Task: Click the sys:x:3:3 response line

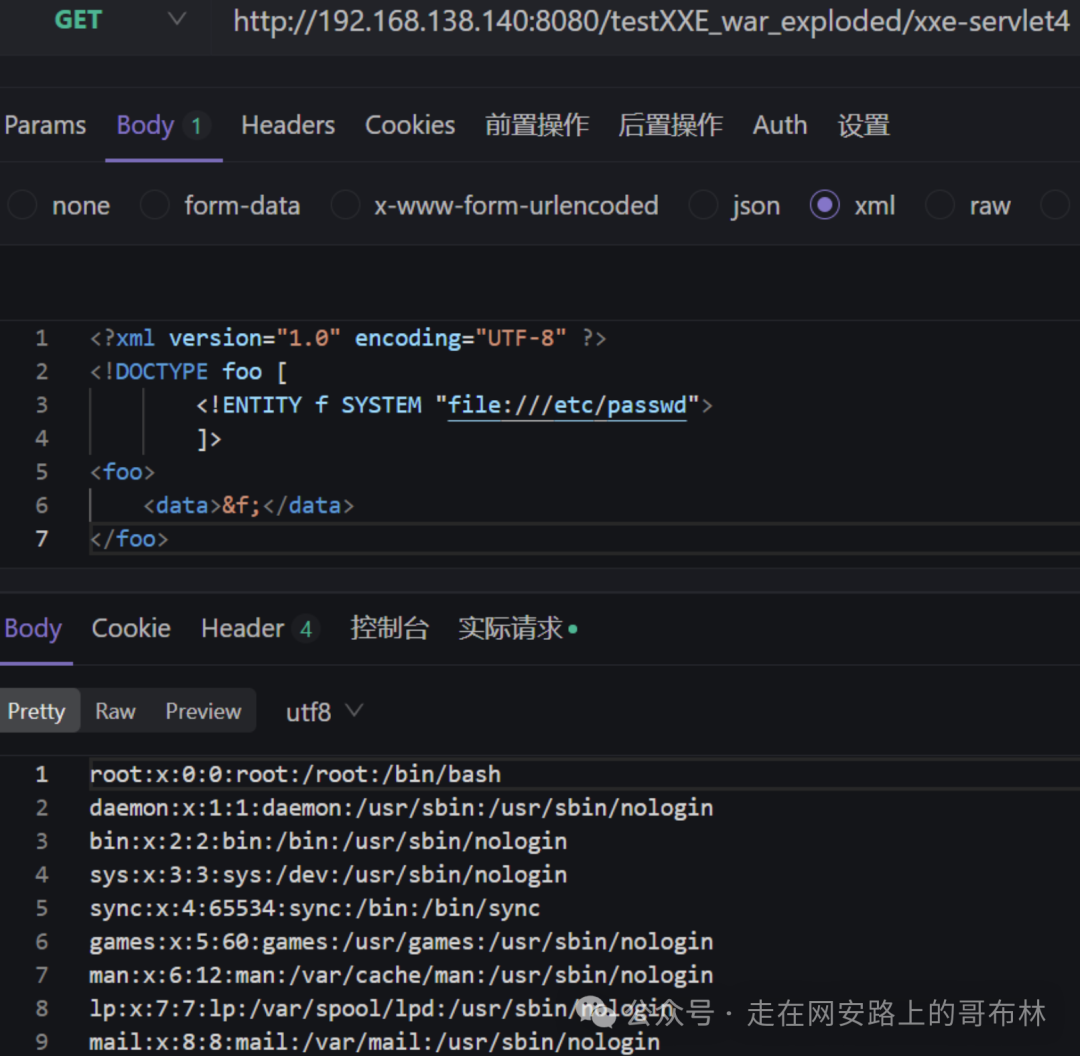Action: point(328,875)
